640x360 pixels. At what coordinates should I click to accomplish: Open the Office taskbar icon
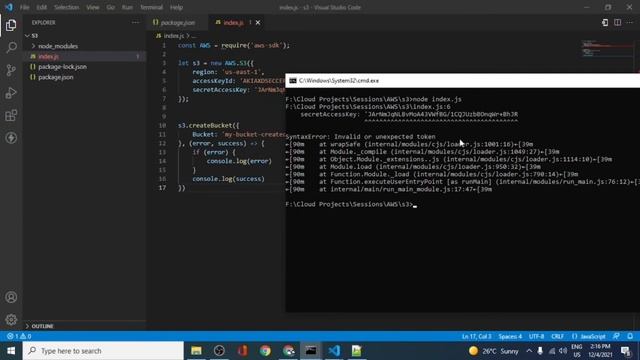point(242,351)
